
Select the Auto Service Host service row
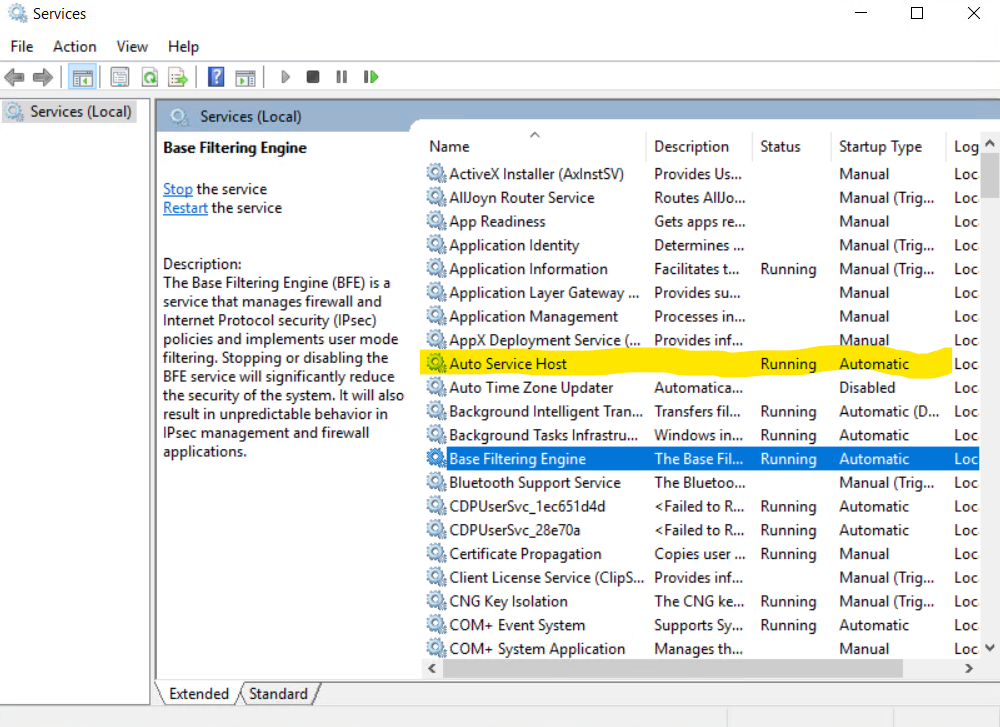click(508, 364)
